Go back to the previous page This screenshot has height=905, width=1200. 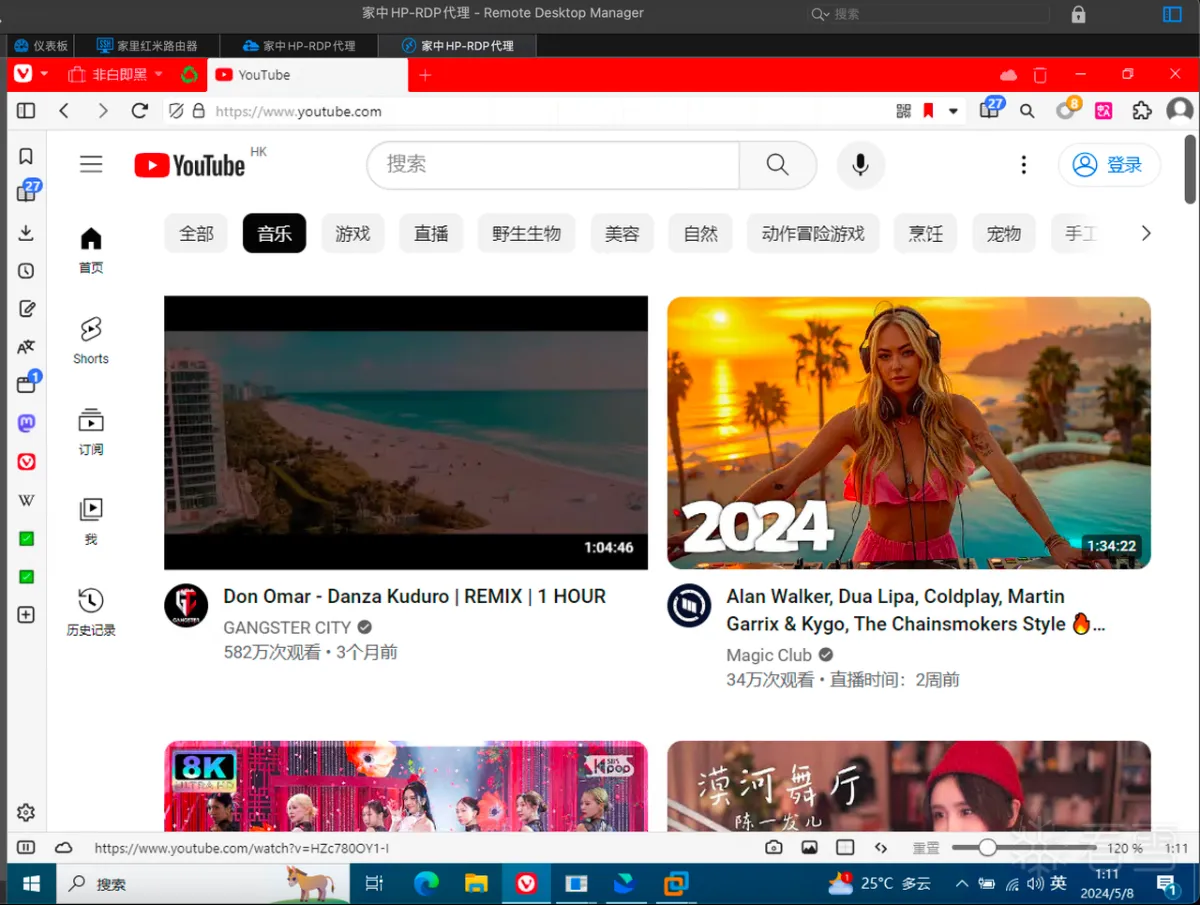(64, 111)
